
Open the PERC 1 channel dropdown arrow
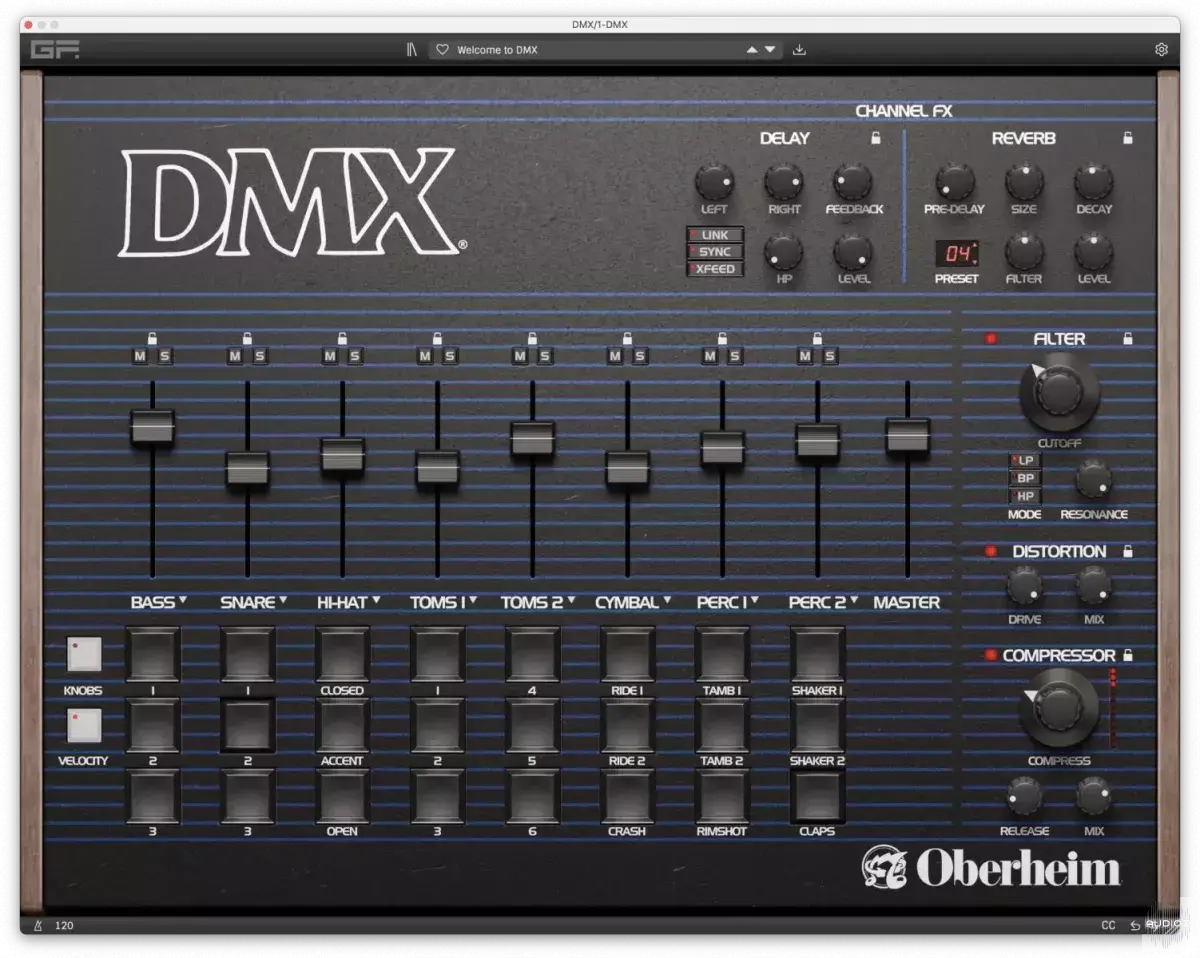pos(754,601)
